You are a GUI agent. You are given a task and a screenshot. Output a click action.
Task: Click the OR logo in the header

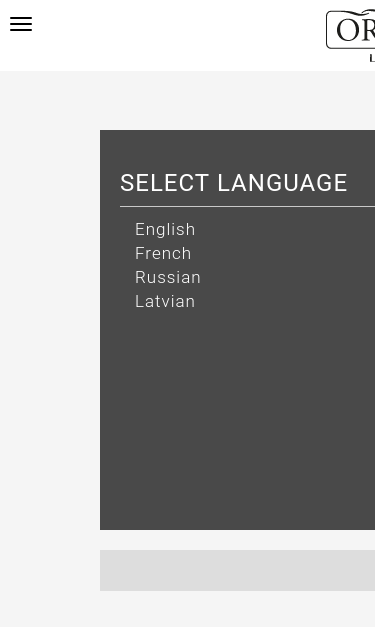click(351, 30)
